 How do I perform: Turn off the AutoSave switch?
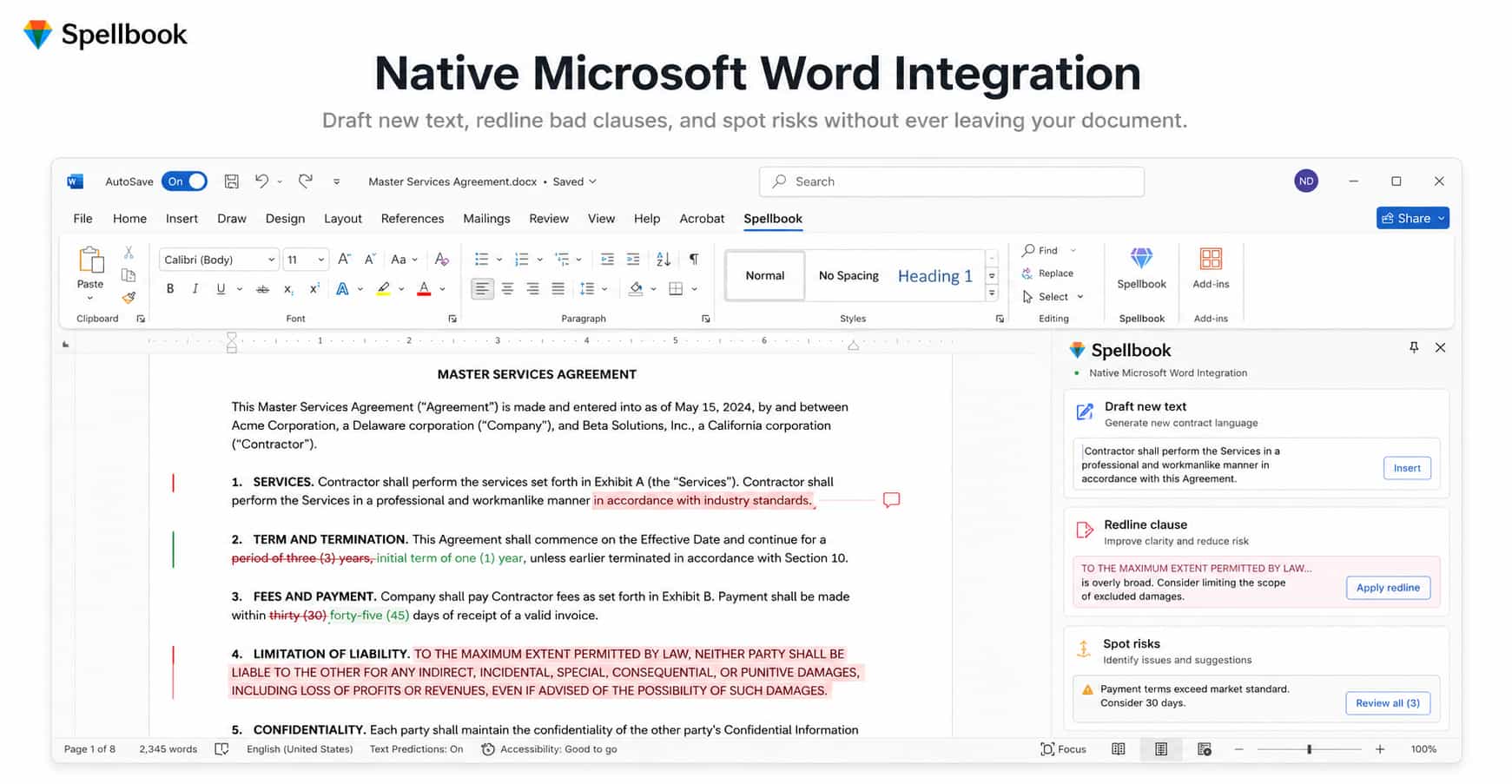[x=184, y=181]
